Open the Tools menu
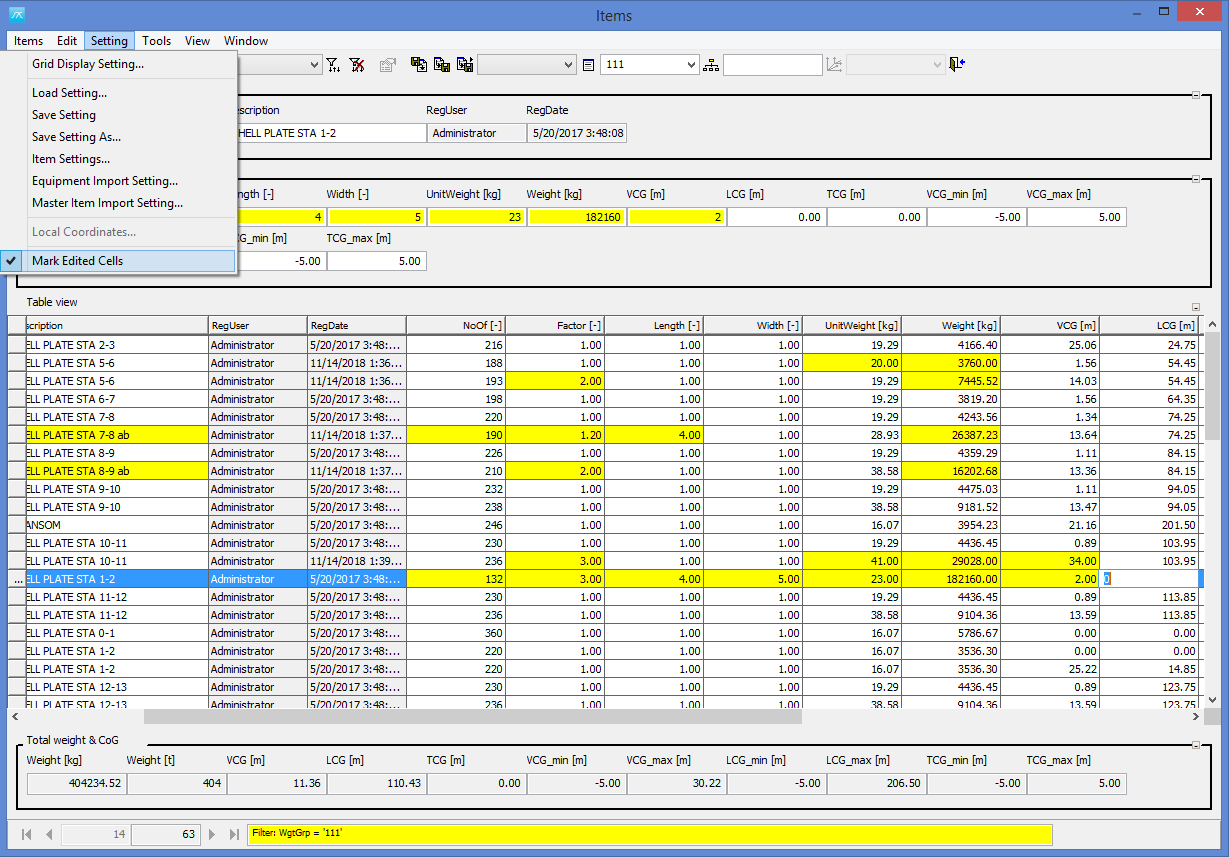This screenshot has height=857, width=1229. click(156, 41)
